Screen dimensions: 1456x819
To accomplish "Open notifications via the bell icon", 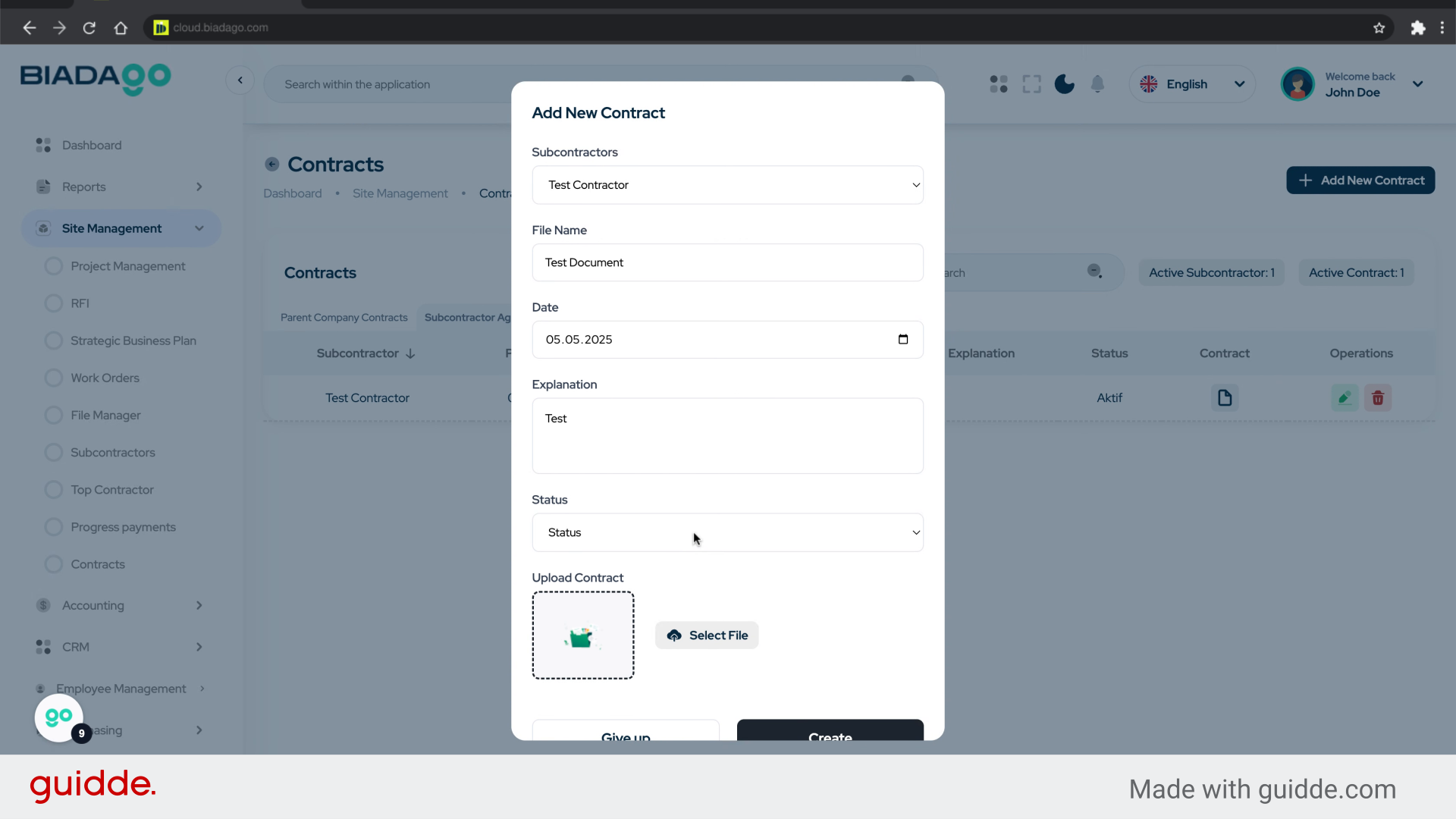I will point(1097,83).
